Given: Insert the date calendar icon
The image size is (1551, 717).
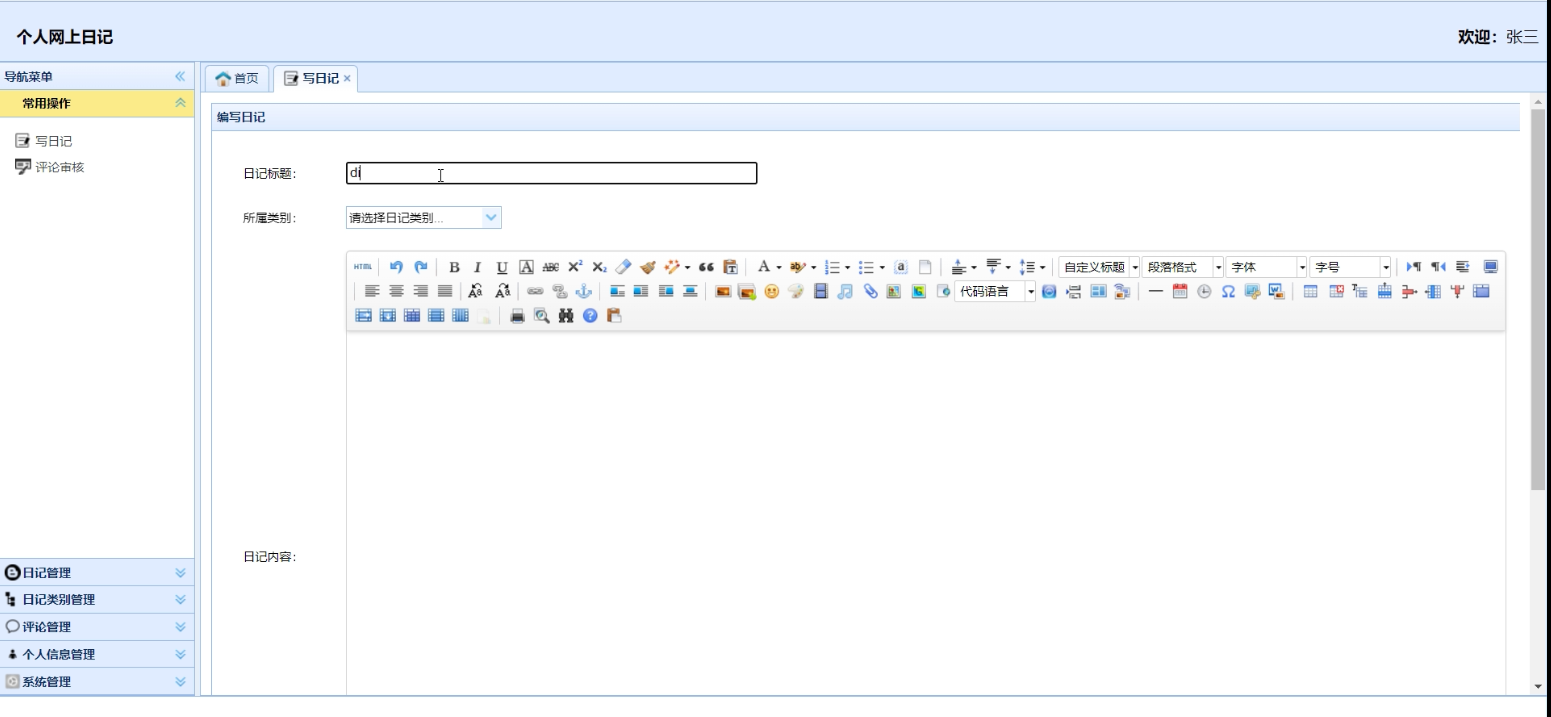Looking at the screenshot, I should click(1180, 291).
